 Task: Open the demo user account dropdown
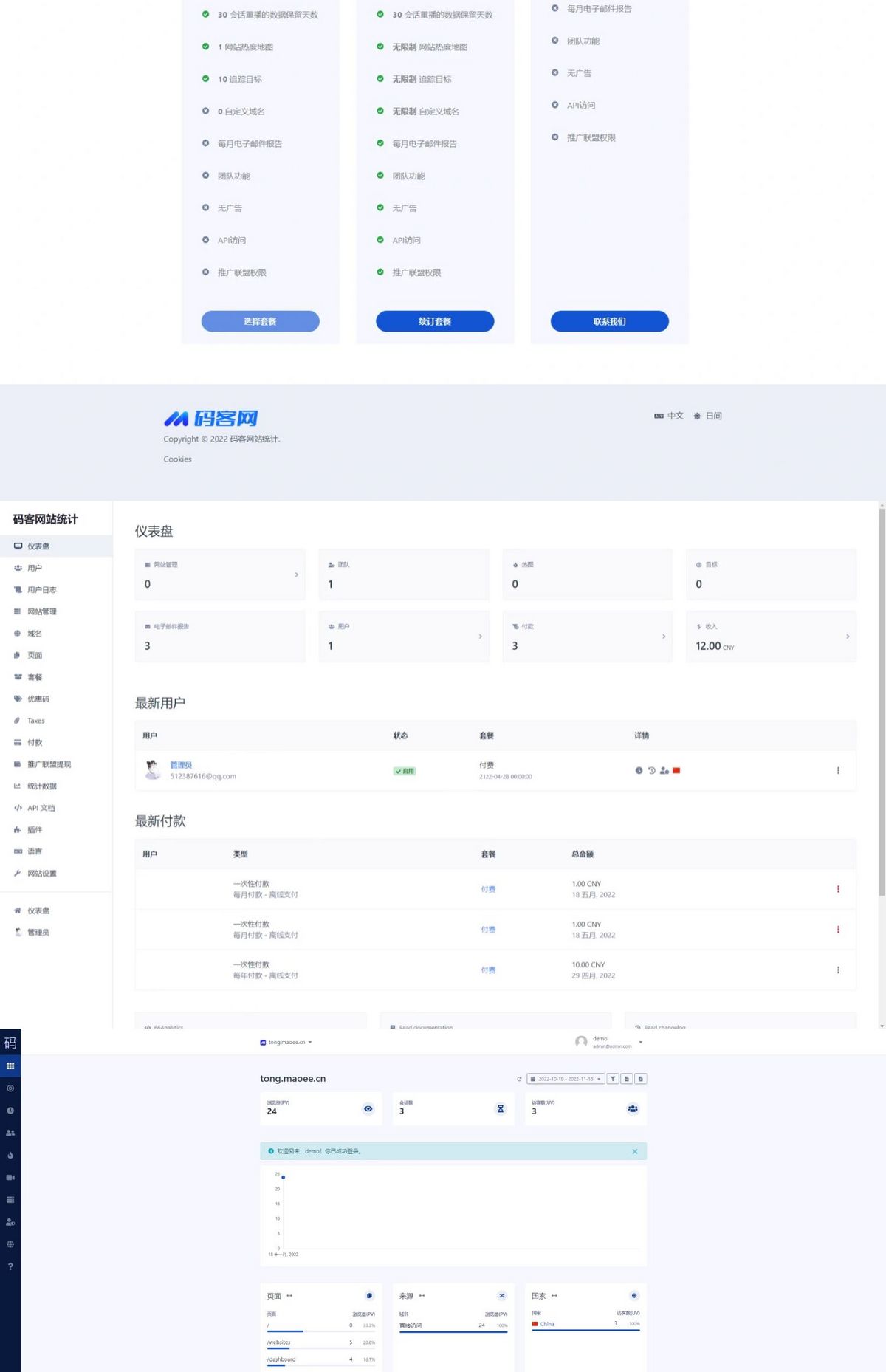pyautogui.click(x=609, y=1042)
